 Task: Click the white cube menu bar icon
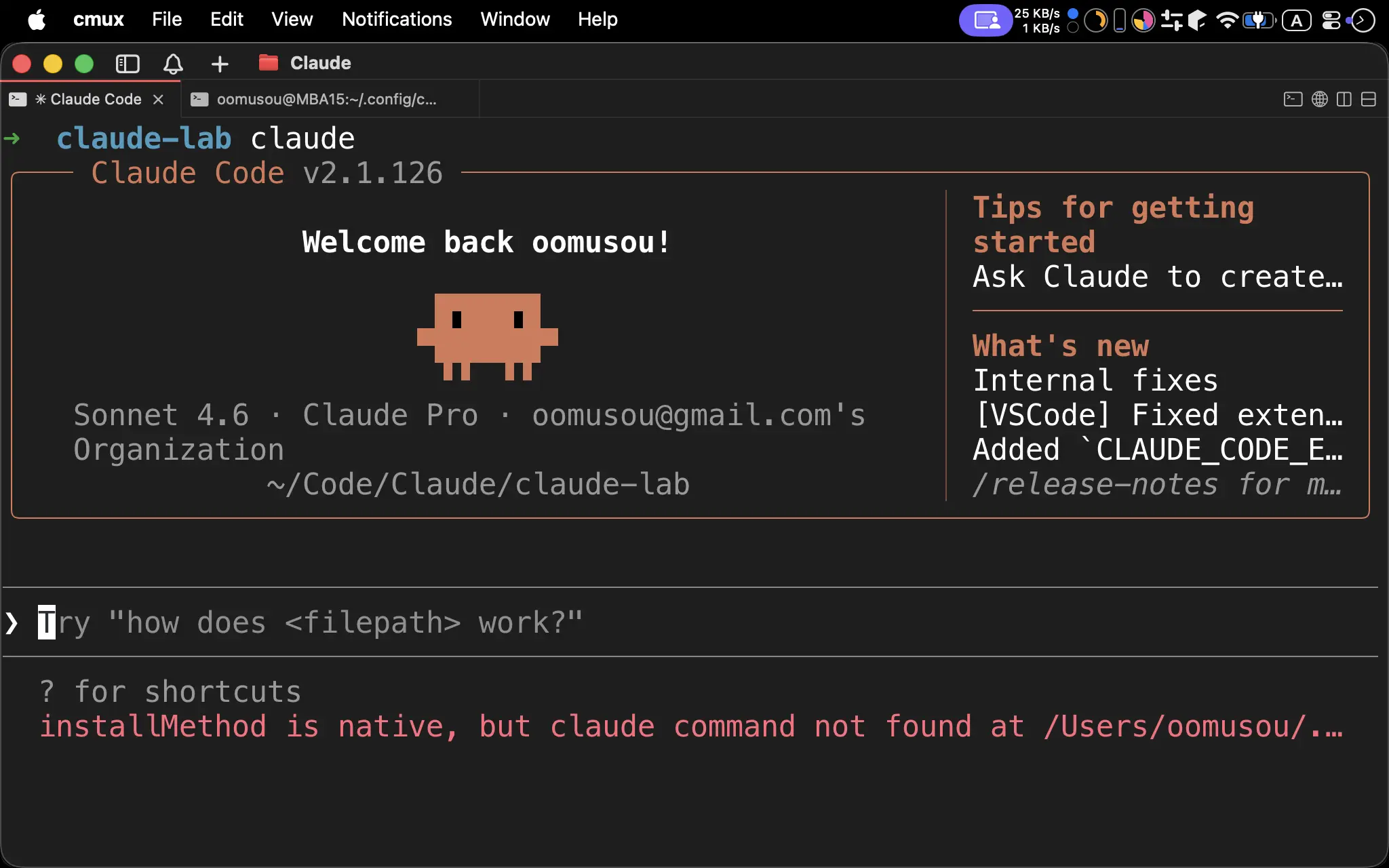pyautogui.click(x=1198, y=20)
